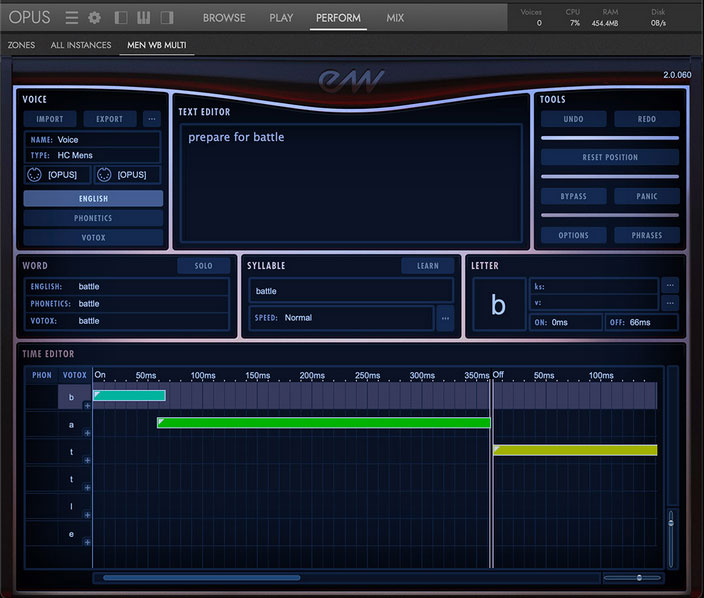
Task: Select VOTOX text mode
Action: 93,237
